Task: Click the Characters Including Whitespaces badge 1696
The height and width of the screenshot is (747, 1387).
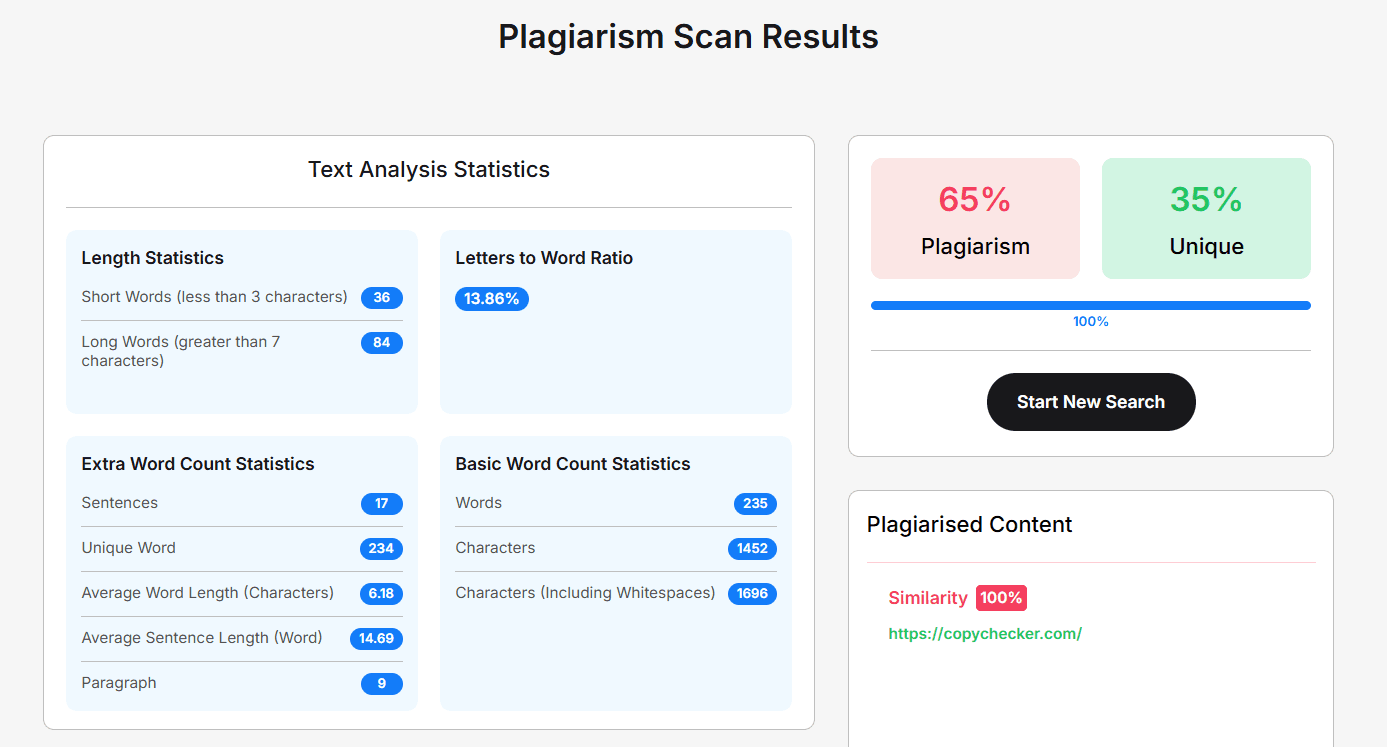Action: coord(752,594)
